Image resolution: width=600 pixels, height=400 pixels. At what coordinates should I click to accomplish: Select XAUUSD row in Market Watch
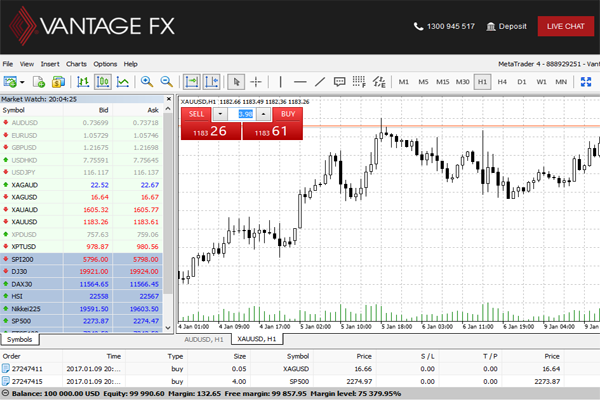tap(82, 222)
